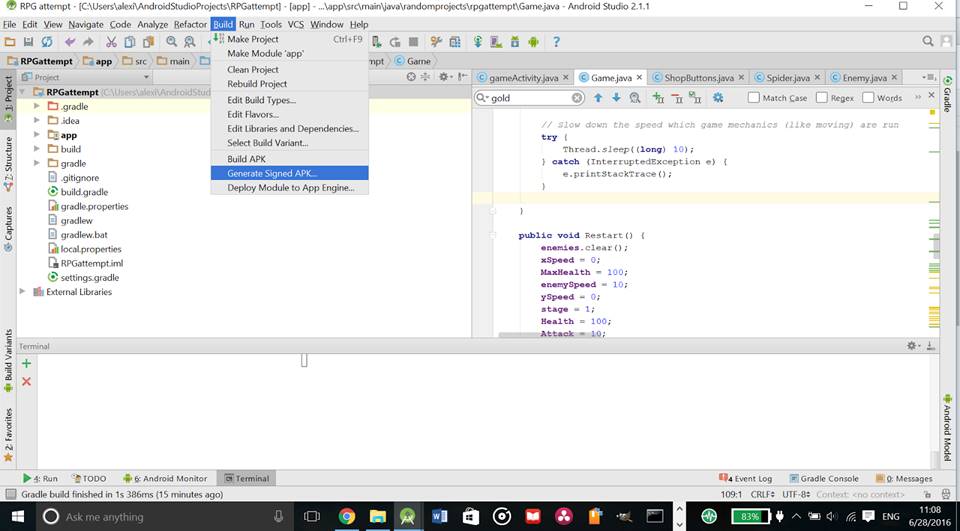Select Generate Signed APK menu entry
This screenshot has height=531, width=960.
[290, 173]
